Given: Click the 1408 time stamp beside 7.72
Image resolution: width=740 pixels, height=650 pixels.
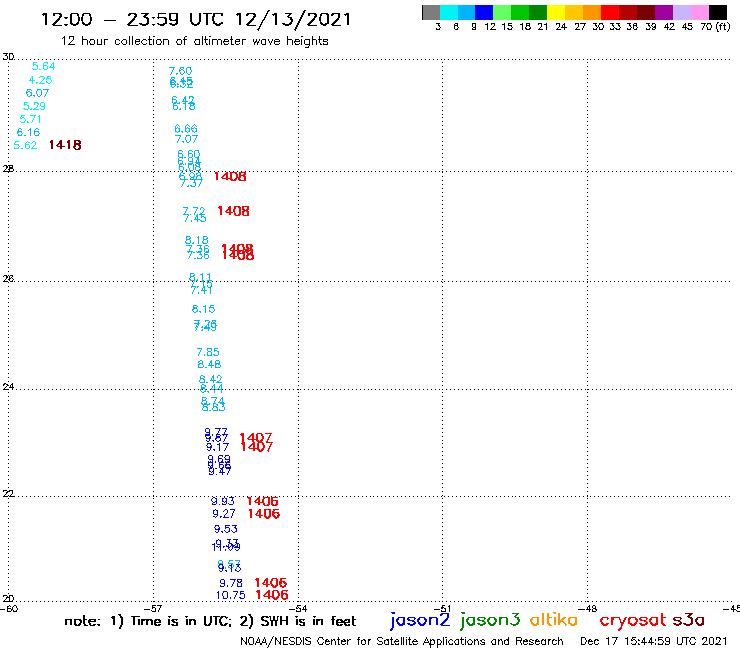Looking at the screenshot, I should pos(233,211).
